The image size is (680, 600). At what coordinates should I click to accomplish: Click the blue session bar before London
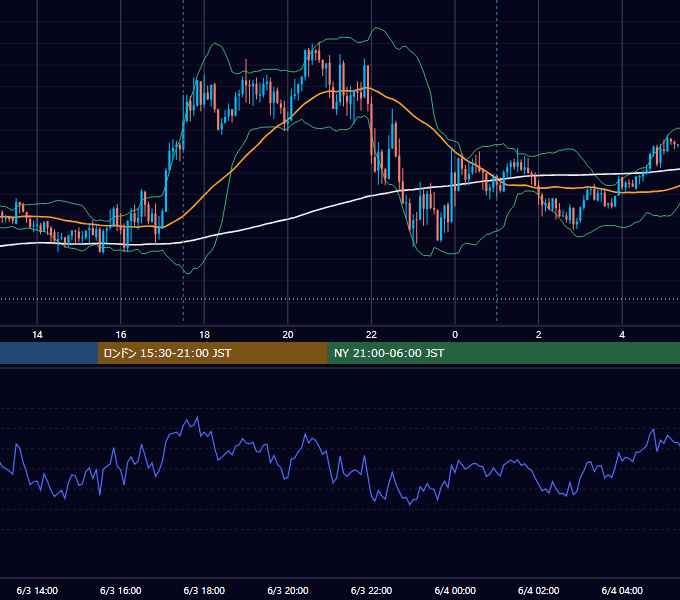[x=49, y=353]
